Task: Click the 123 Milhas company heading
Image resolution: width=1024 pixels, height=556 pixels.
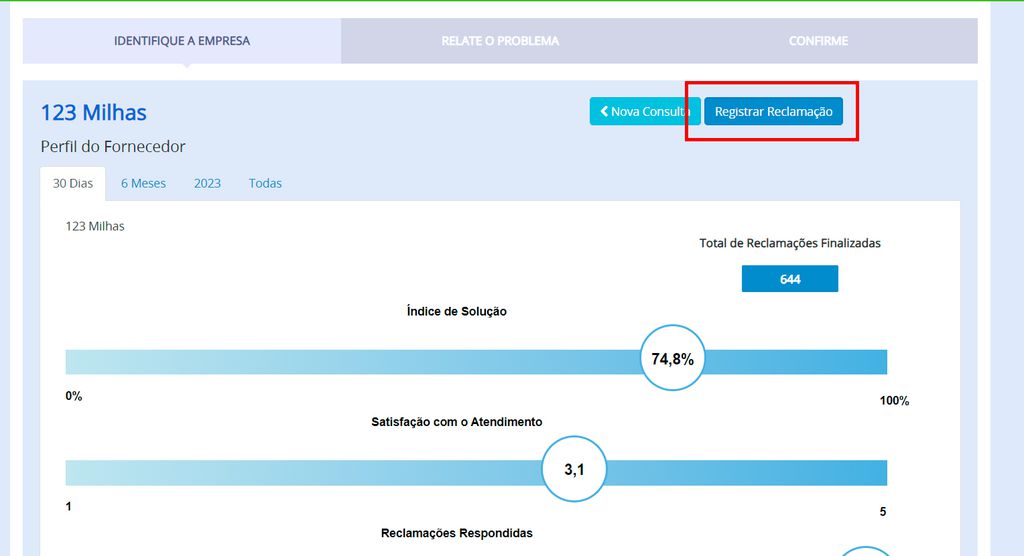Action: tap(93, 112)
